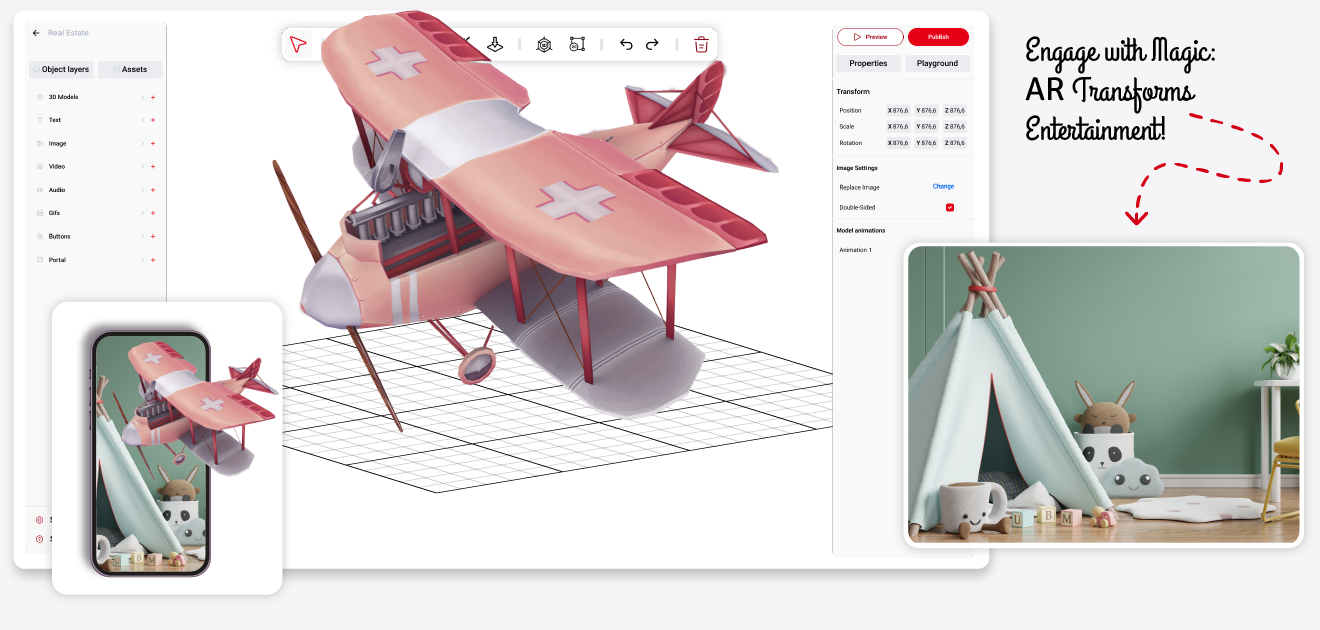This screenshot has width=1320, height=630.
Task: Delete the selected object using the trash icon
Action: (701, 44)
